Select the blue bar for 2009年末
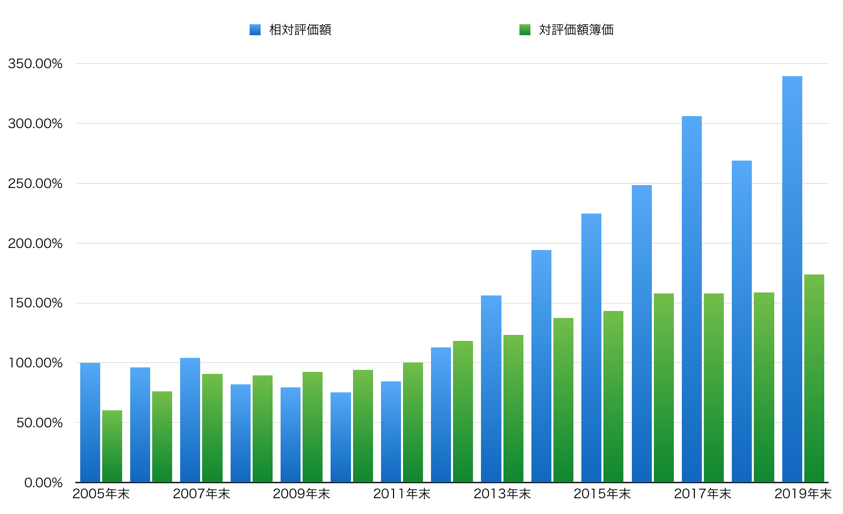This screenshot has width=843, height=514. coord(290,435)
